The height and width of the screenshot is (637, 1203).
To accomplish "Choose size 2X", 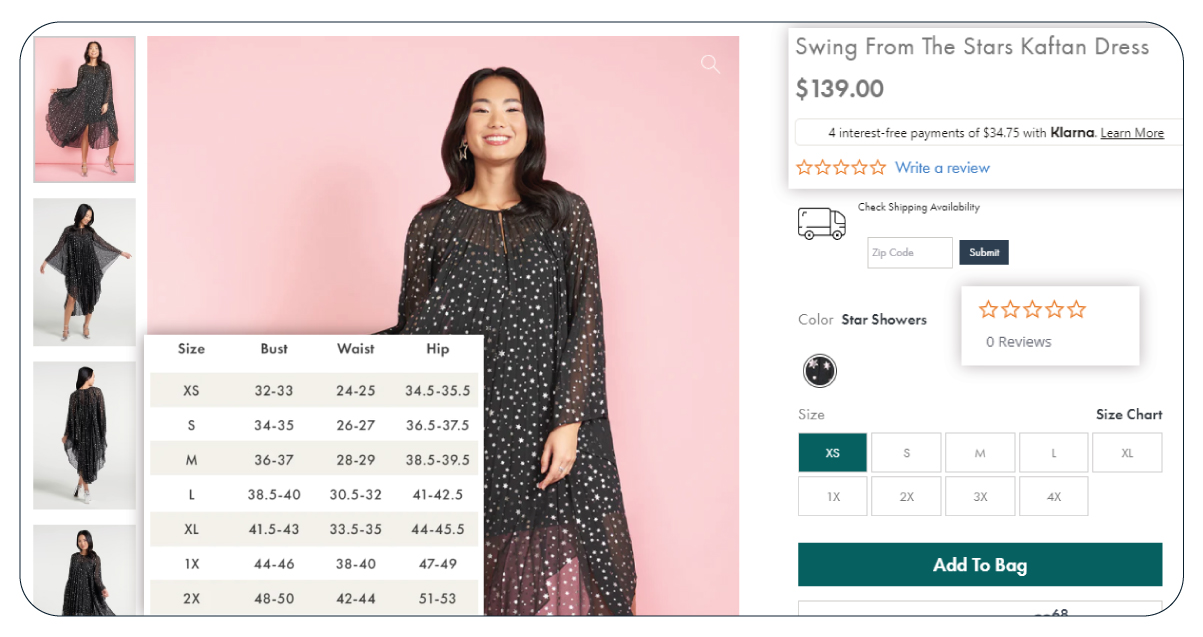I will click(906, 497).
